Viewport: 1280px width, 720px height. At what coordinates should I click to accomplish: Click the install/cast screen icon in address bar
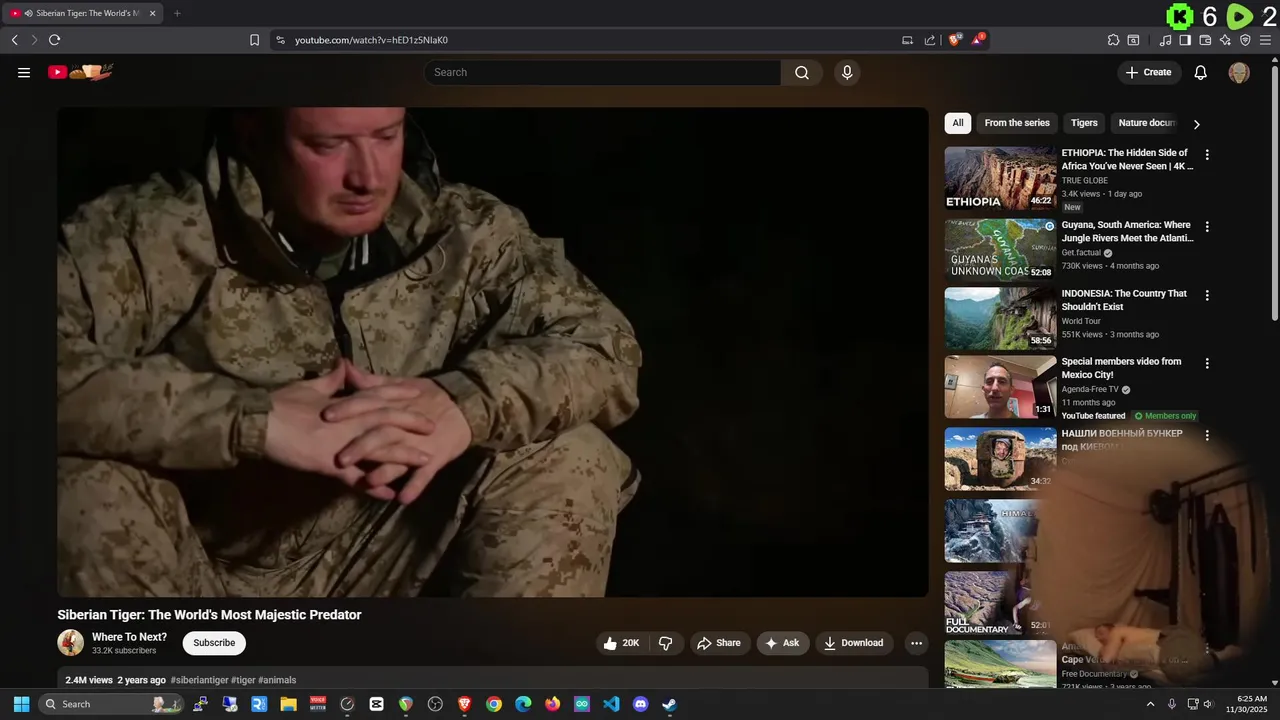[907, 40]
